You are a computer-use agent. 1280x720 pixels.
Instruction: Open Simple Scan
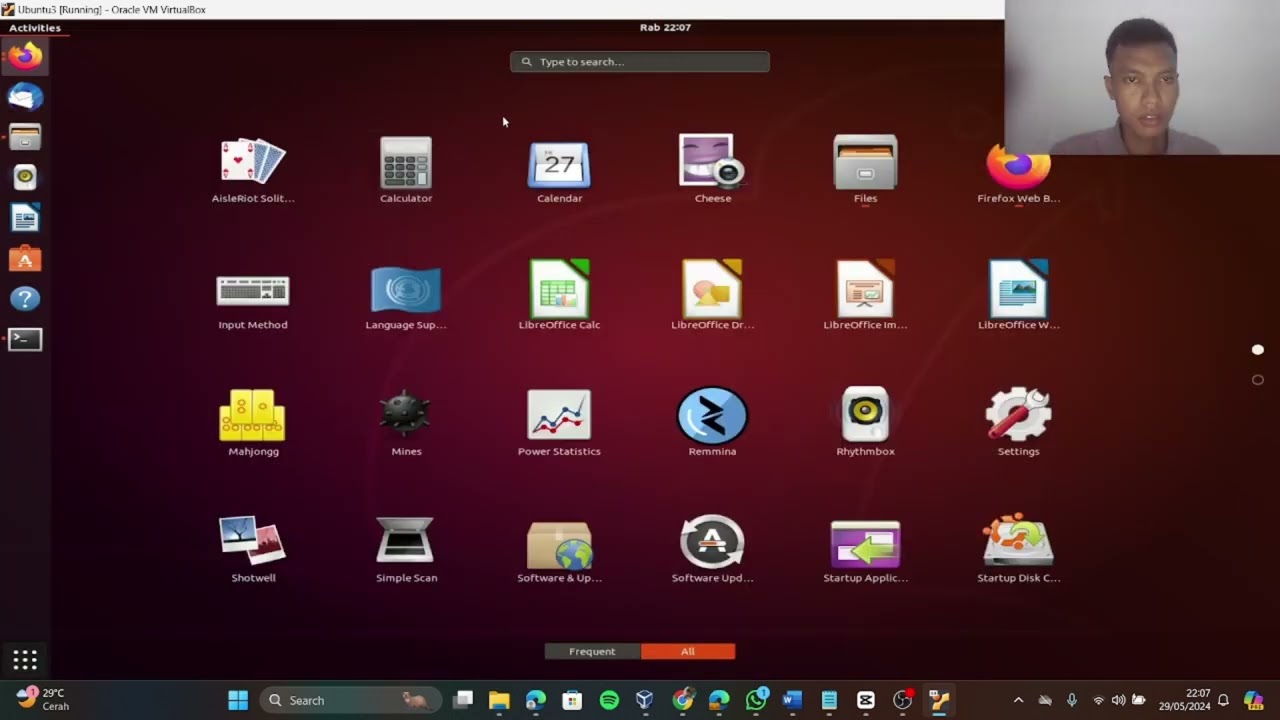coord(406,550)
